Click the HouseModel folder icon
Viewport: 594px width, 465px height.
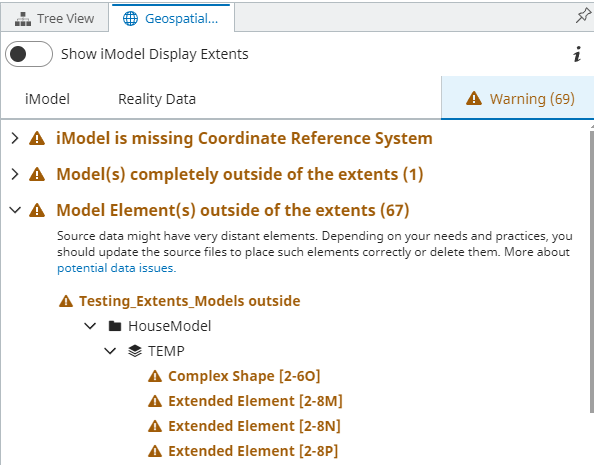(x=115, y=326)
